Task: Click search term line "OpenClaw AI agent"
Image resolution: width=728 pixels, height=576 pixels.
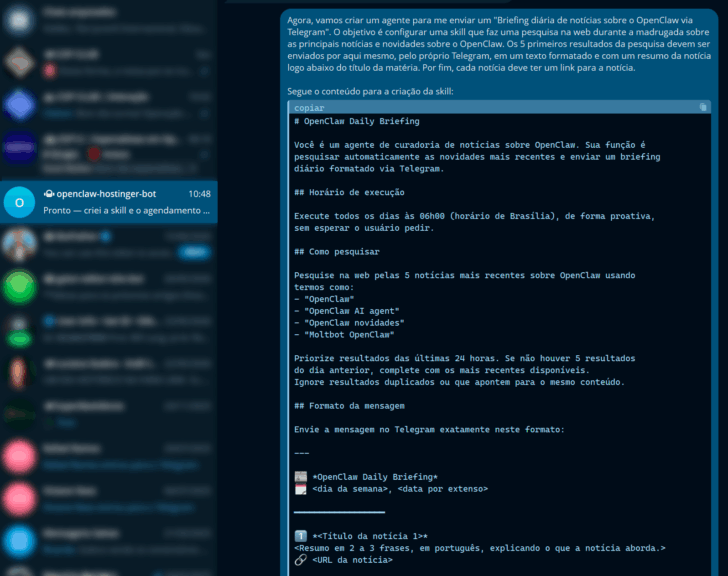Action: point(347,311)
